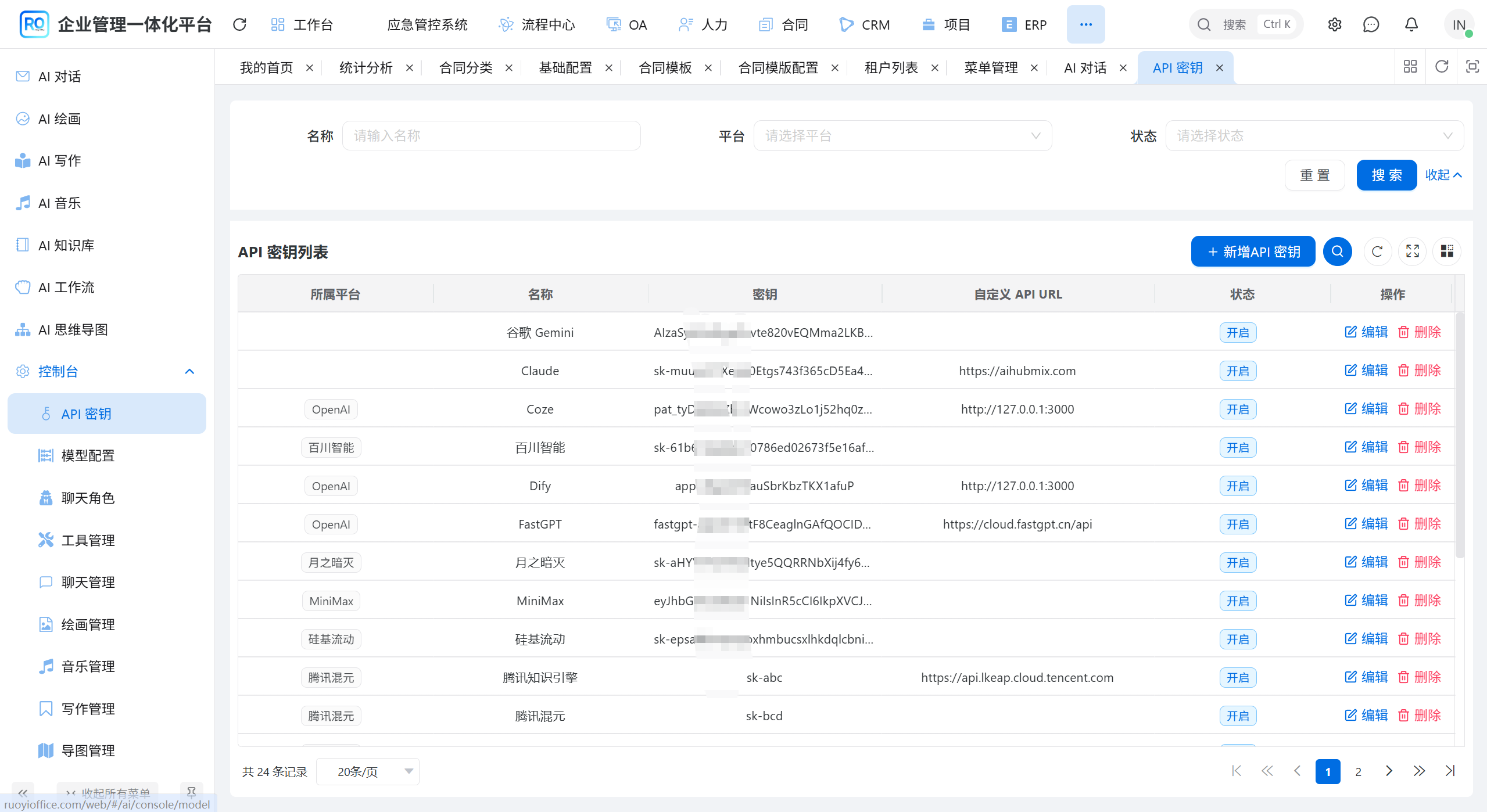Open 模型配置 in the sidebar

107,456
